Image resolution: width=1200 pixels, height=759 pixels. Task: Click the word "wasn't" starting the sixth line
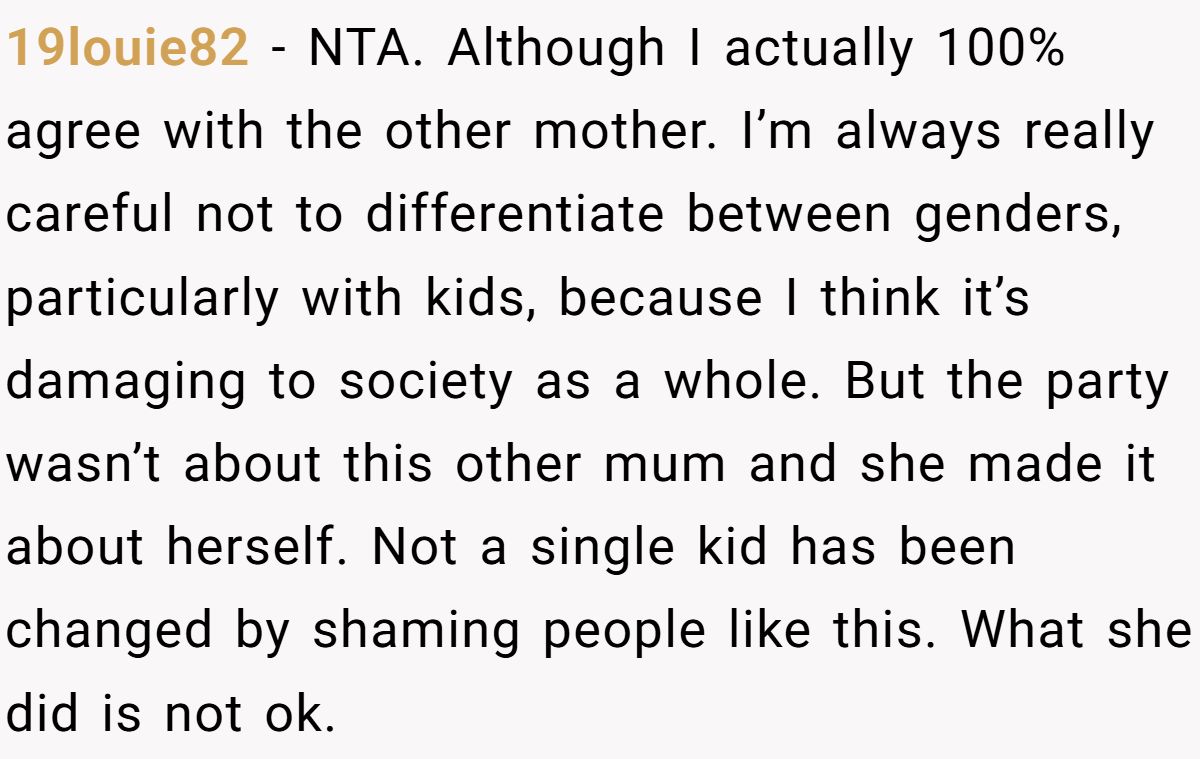87,465
